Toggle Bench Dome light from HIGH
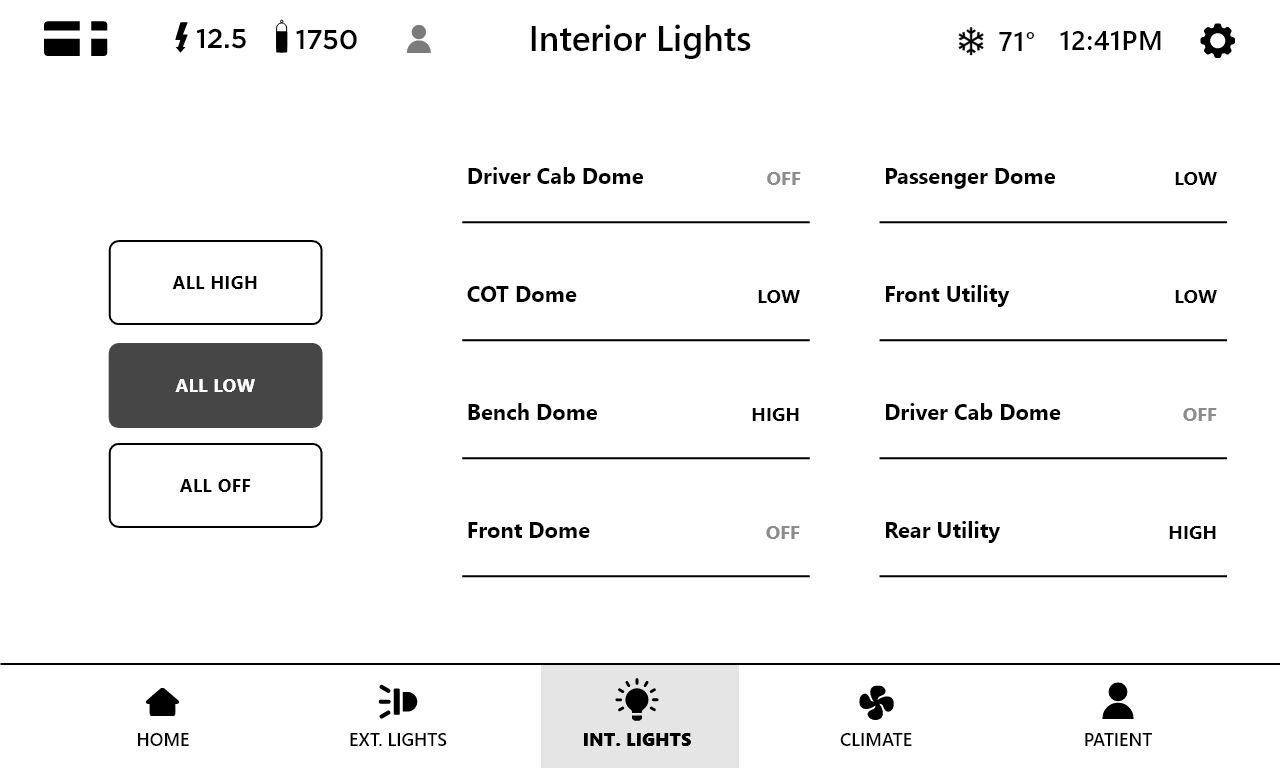The width and height of the screenshot is (1280, 768). (x=775, y=414)
